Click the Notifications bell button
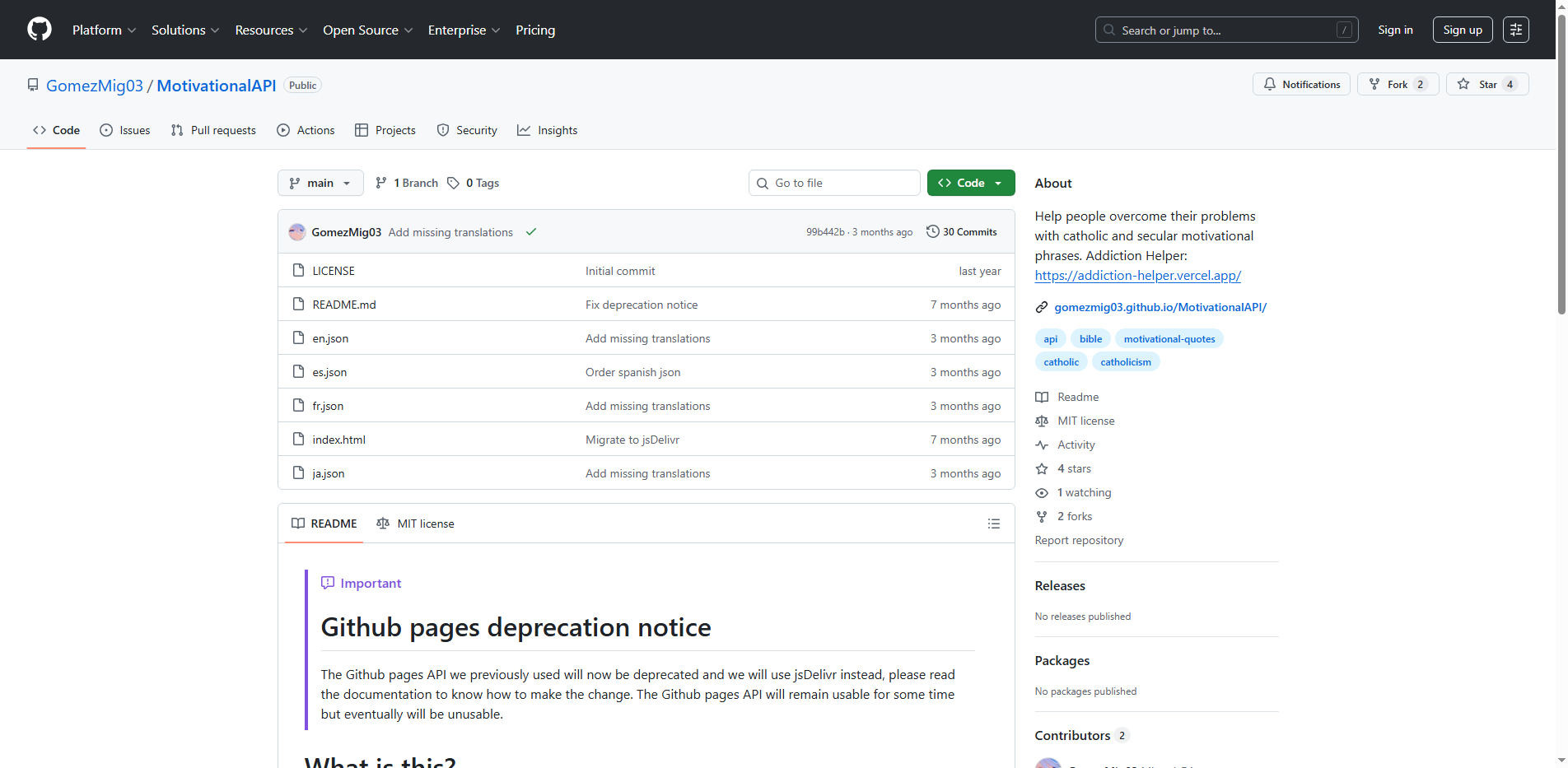Image resolution: width=1568 pixels, height=768 pixels. coord(1301,84)
